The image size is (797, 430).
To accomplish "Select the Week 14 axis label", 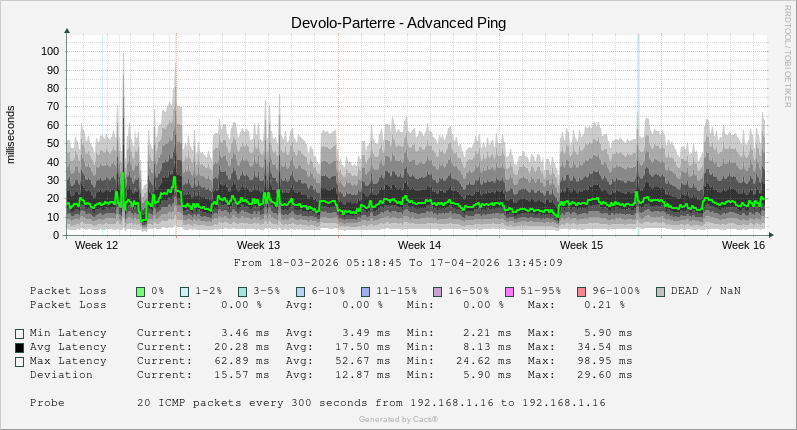I will 419,245.
